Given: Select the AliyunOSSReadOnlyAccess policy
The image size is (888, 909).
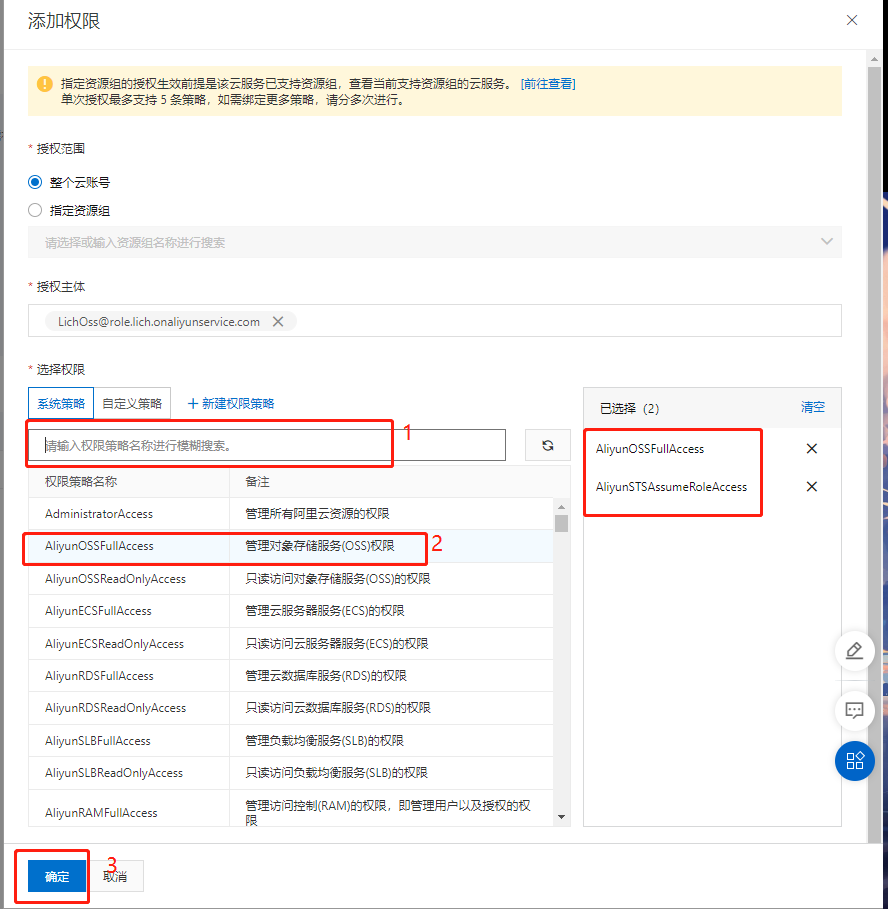Looking at the screenshot, I should point(290,579).
